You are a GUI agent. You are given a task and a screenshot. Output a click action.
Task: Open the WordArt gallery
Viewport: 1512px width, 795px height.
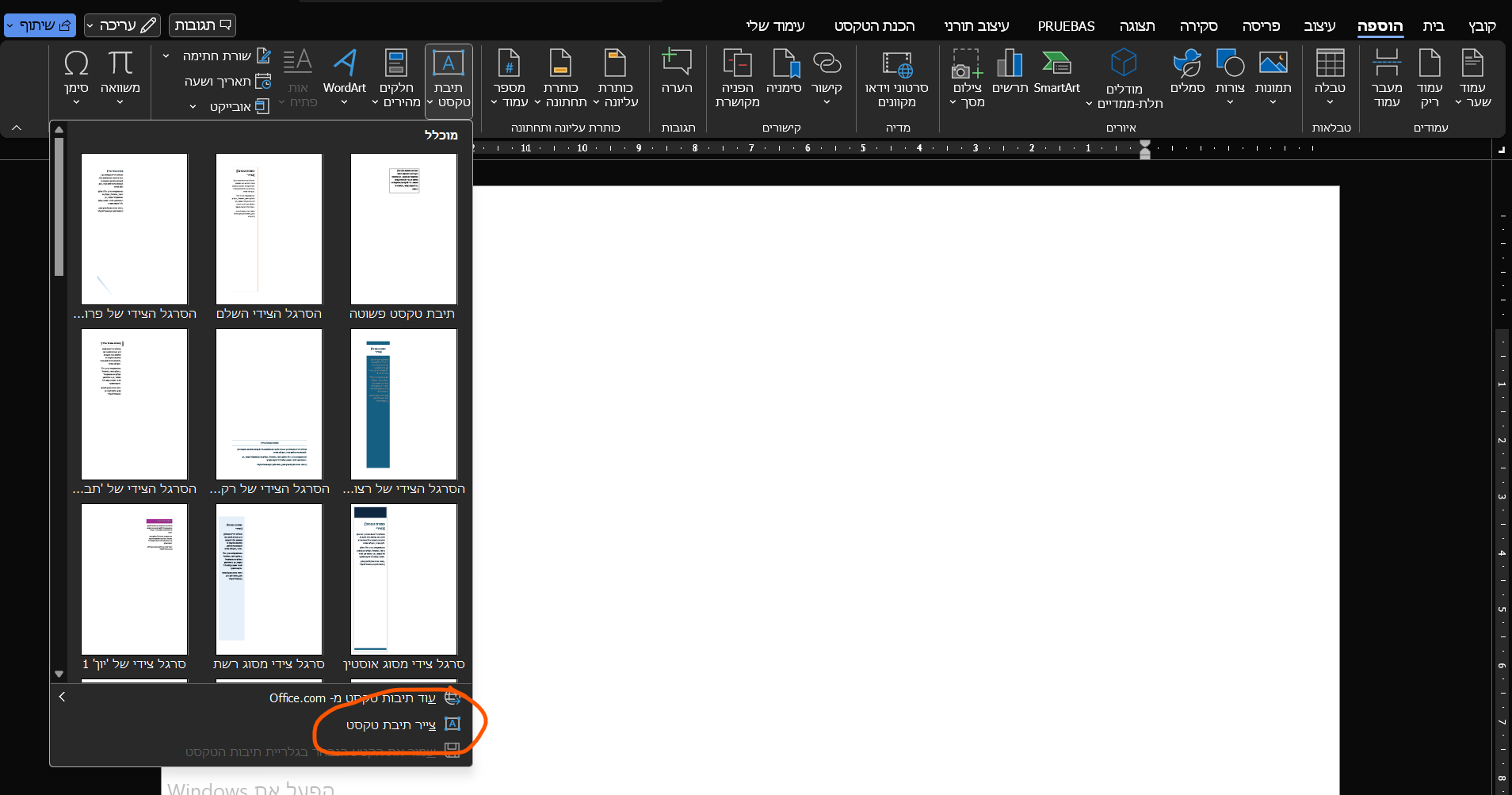pos(345,77)
